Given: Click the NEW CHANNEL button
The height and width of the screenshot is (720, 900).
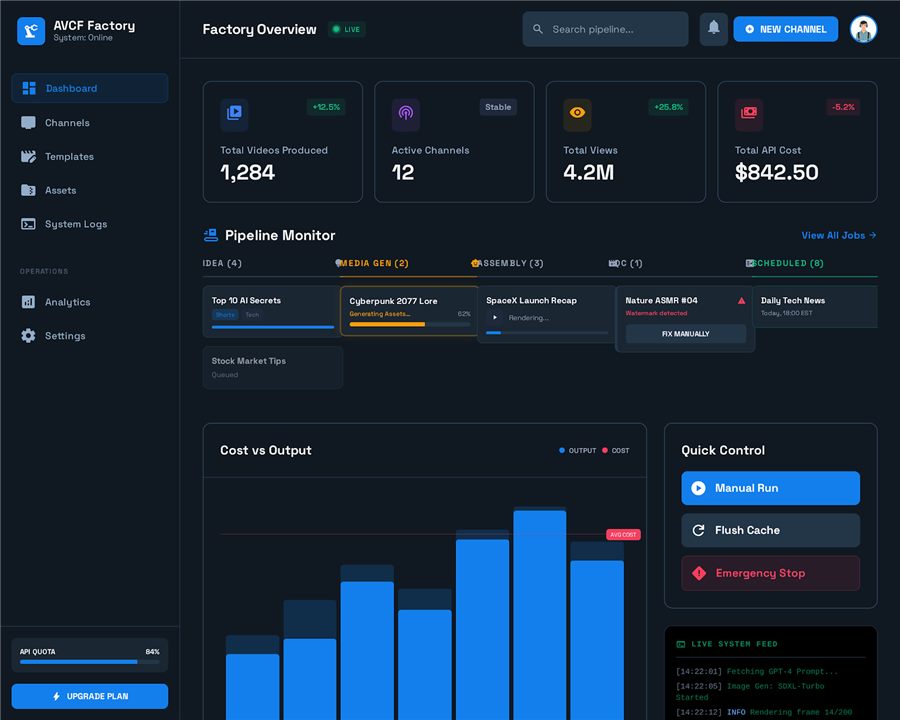Looking at the screenshot, I should (x=785, y=29).
